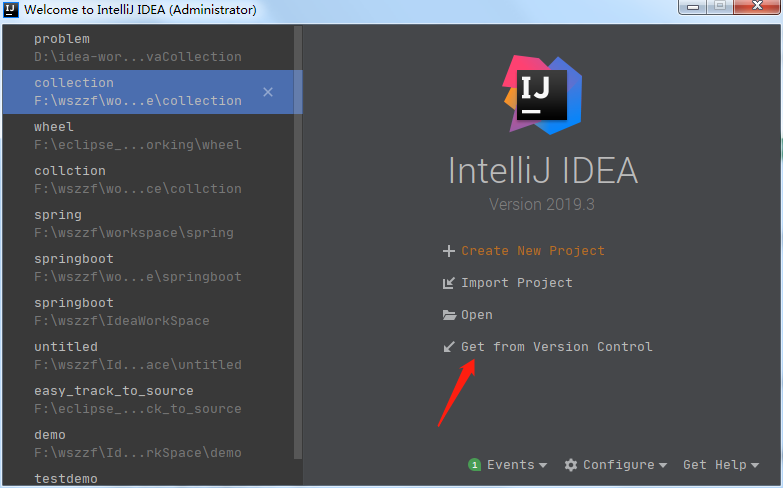Click the IJ icon in the title bar
The image size is (783, 488).
10,9
